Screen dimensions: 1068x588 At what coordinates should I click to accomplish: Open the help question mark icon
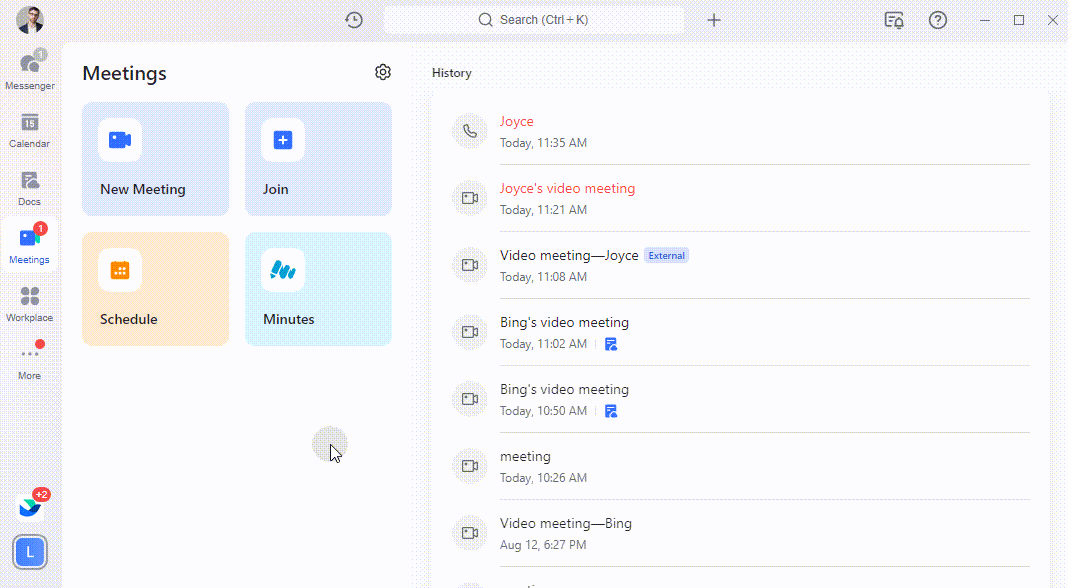[x=938, y=20]
